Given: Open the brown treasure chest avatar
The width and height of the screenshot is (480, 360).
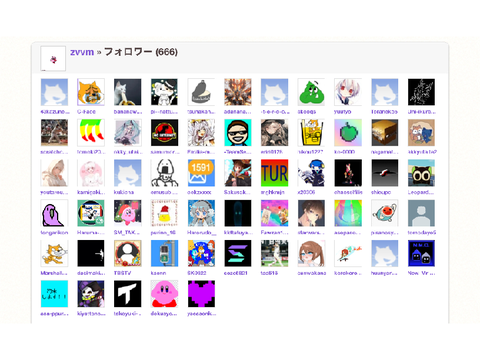Looking at the screenshot, I should (385, 133).
